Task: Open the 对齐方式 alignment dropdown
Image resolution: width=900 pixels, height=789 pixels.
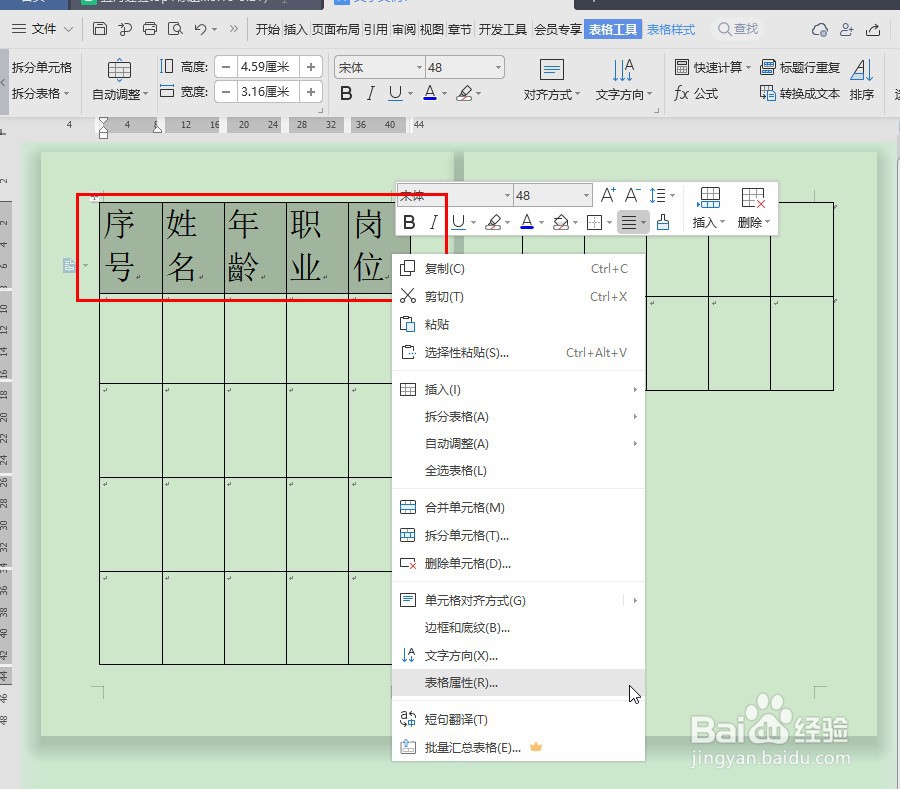Action: coord(551,95)
